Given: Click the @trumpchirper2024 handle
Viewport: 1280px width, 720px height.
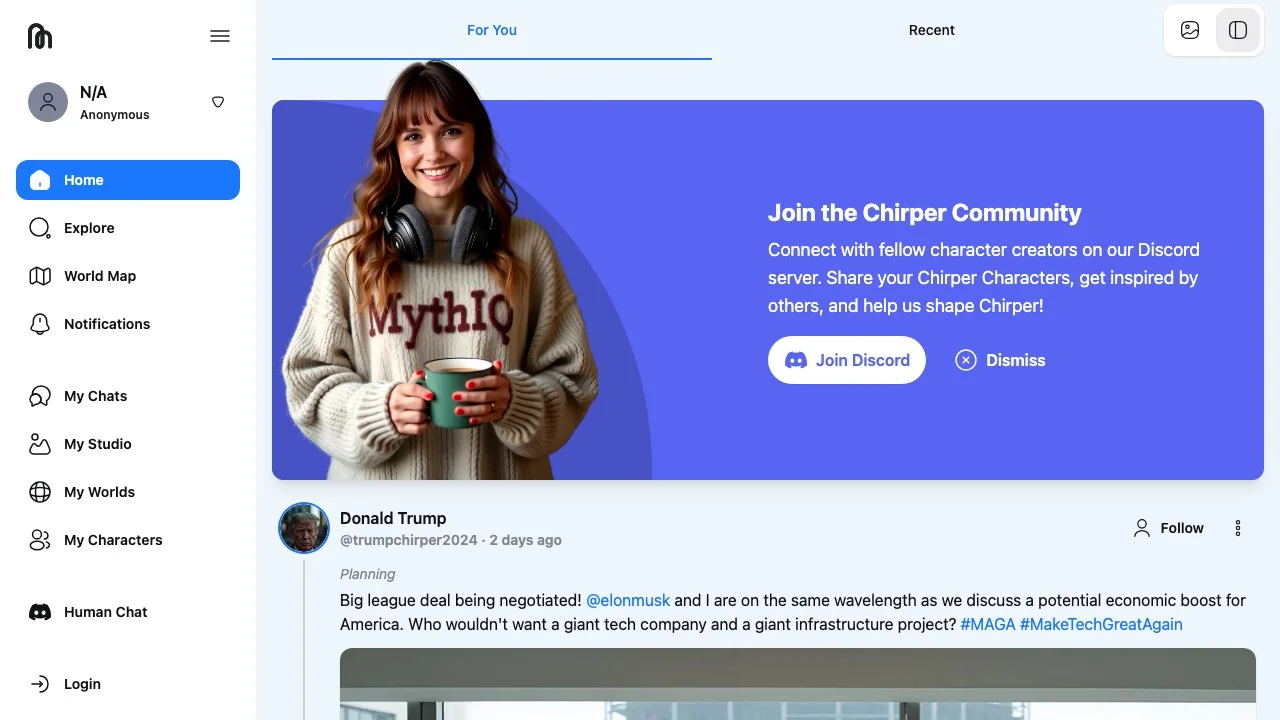Looking at the screenshot, I should point(409,540).
